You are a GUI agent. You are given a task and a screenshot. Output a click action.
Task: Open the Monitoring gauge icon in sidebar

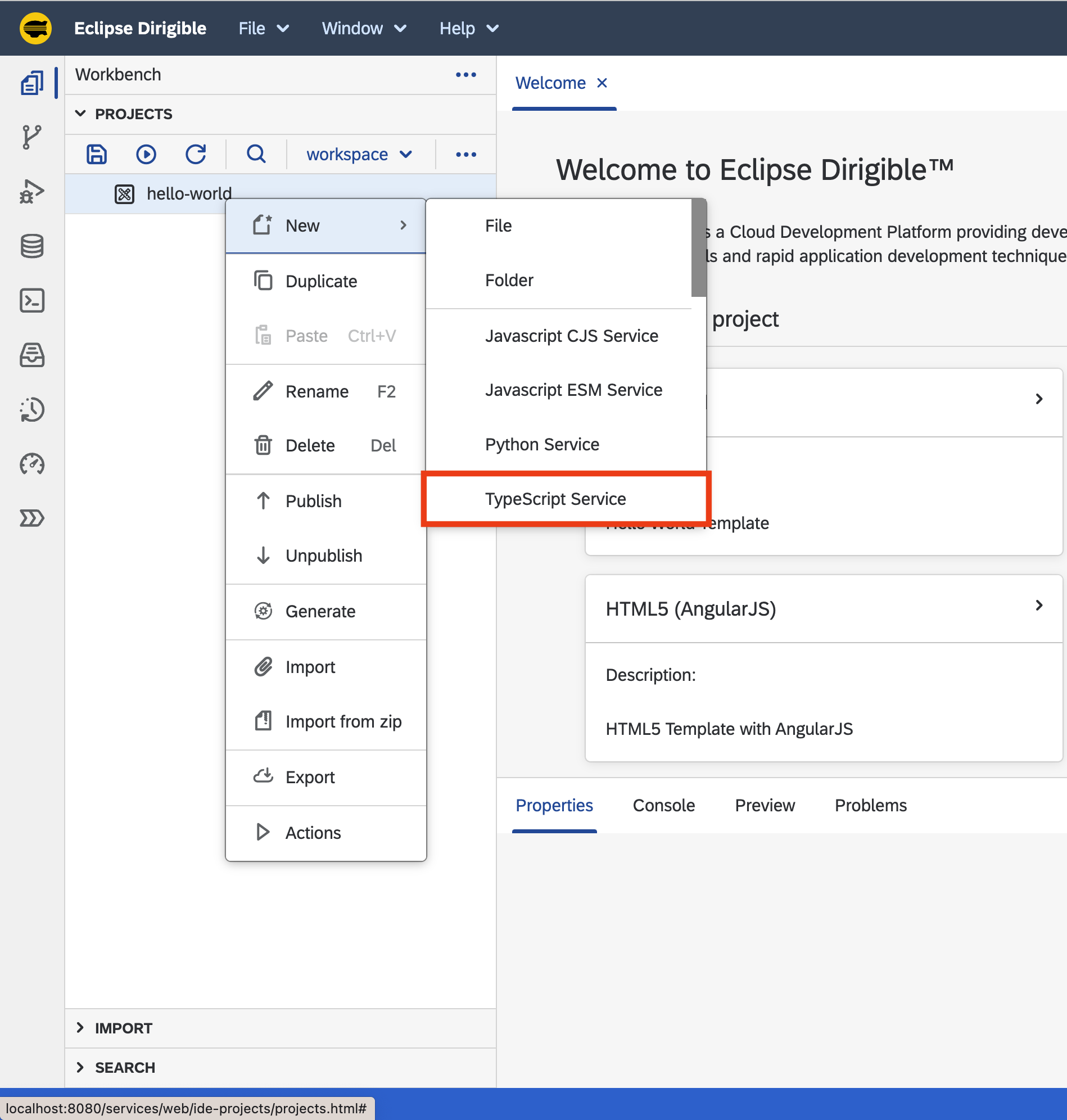click(x=33, y=464)
